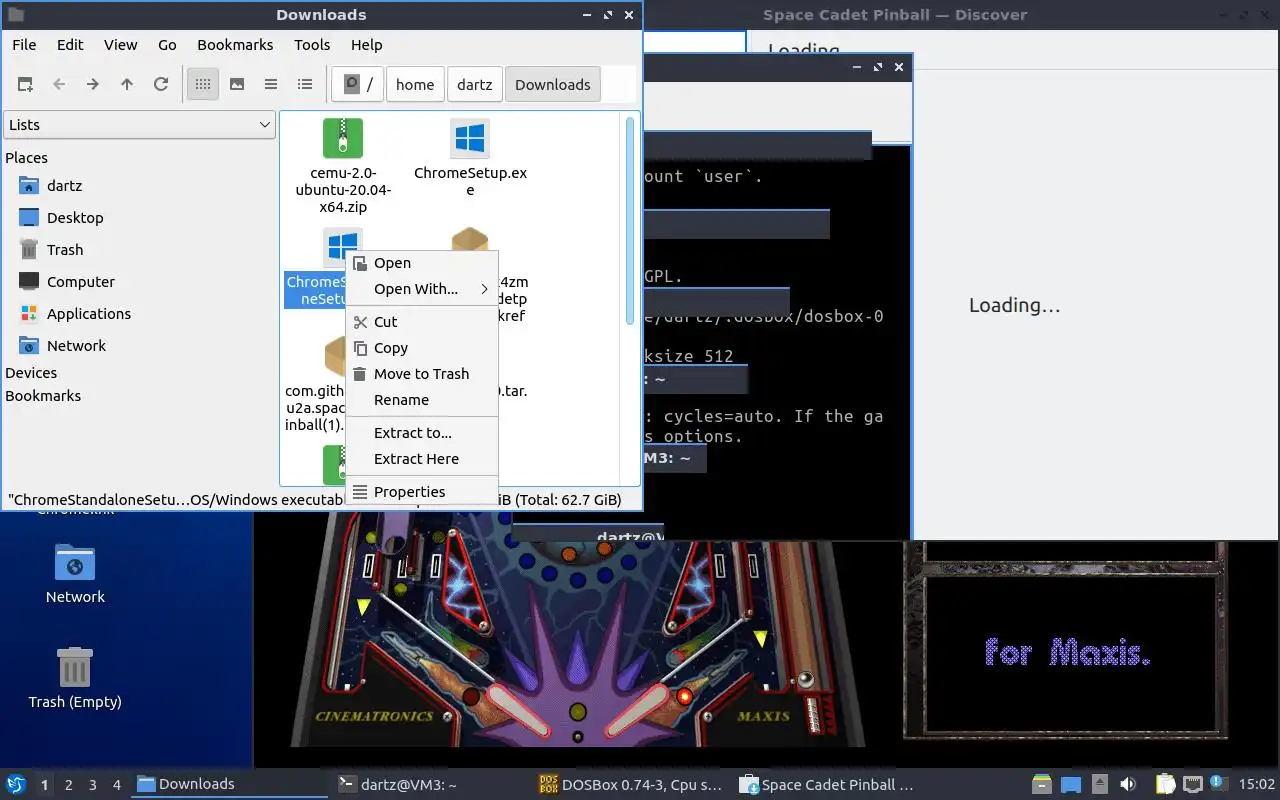Expand Open With submenu
The height and width of the screenshot is (800, 1280).
coord(421,289)
